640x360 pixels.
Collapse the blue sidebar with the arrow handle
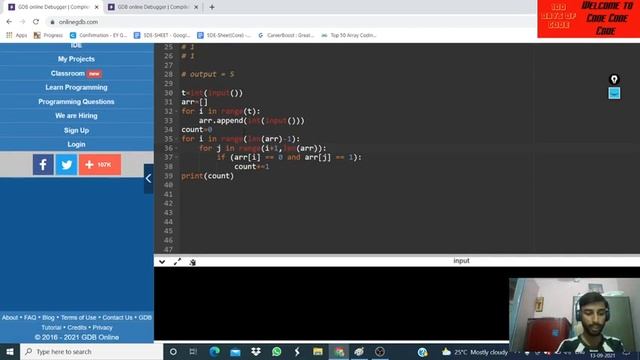click(149, 178)
